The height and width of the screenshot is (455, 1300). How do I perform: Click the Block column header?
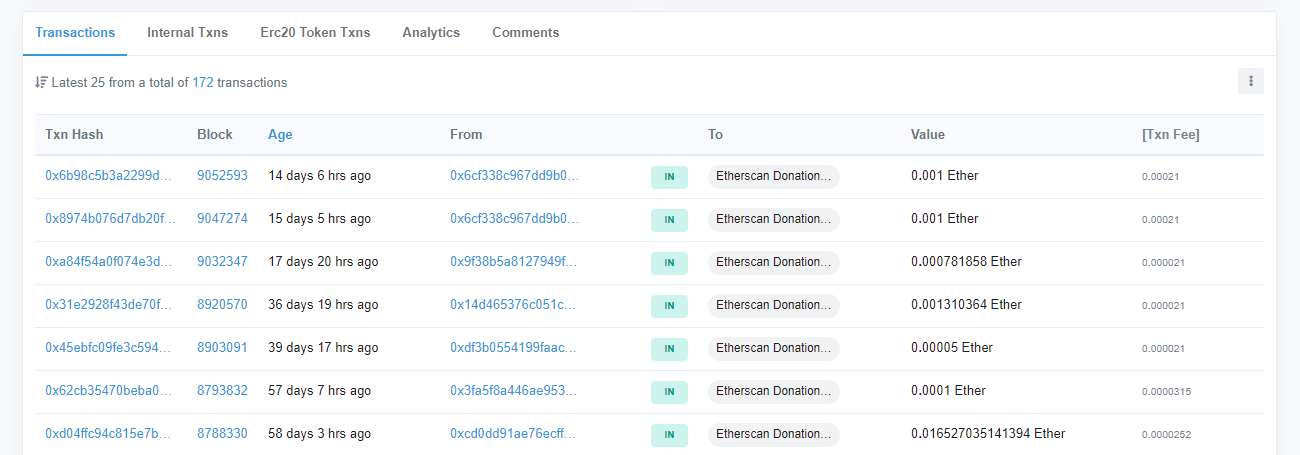coord(214,135)
